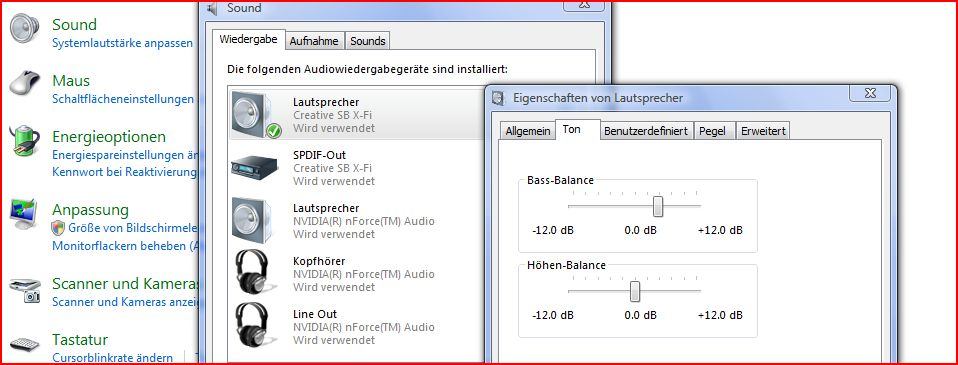Viewport: 958px width, 365px height.
Task: Open the Sound control panel speaker icon
Action: pos(24,29)
